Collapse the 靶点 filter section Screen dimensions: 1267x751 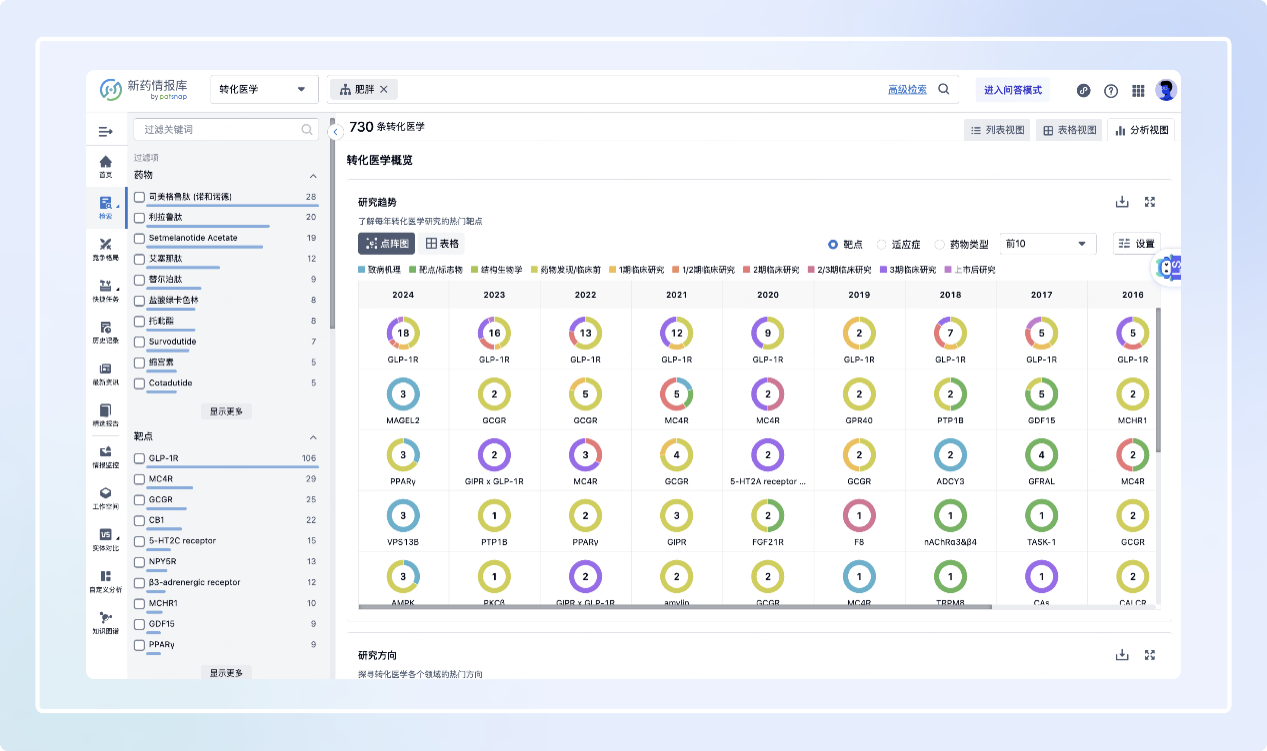pyautogui.click(x=312, y=437)
